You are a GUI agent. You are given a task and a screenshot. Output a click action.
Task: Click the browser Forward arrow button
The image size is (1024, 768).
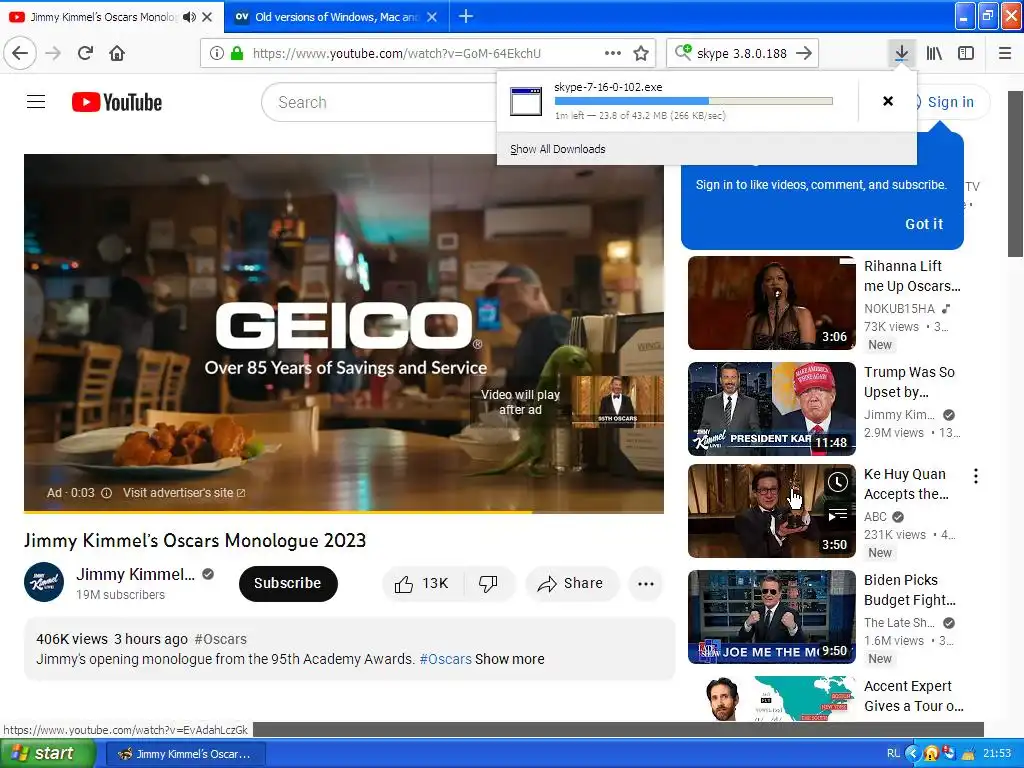[54, 53]
